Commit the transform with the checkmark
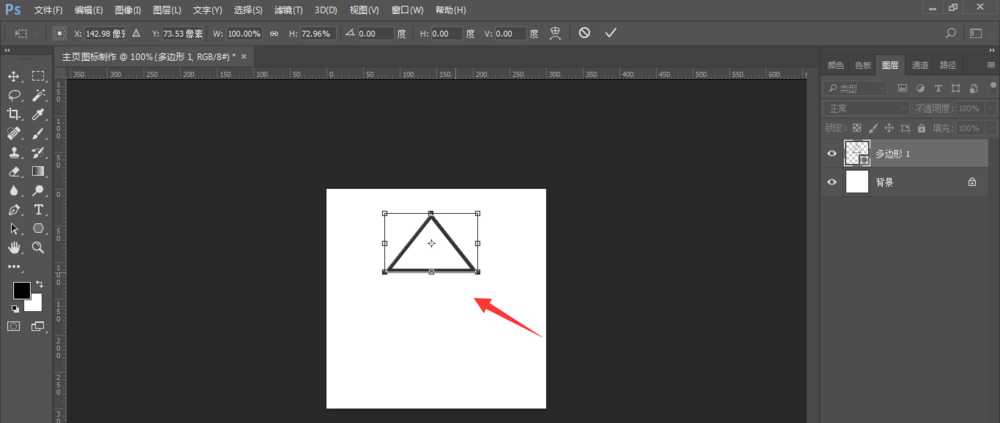This screenshot has width=1000, height=423. tap(611, 33)
